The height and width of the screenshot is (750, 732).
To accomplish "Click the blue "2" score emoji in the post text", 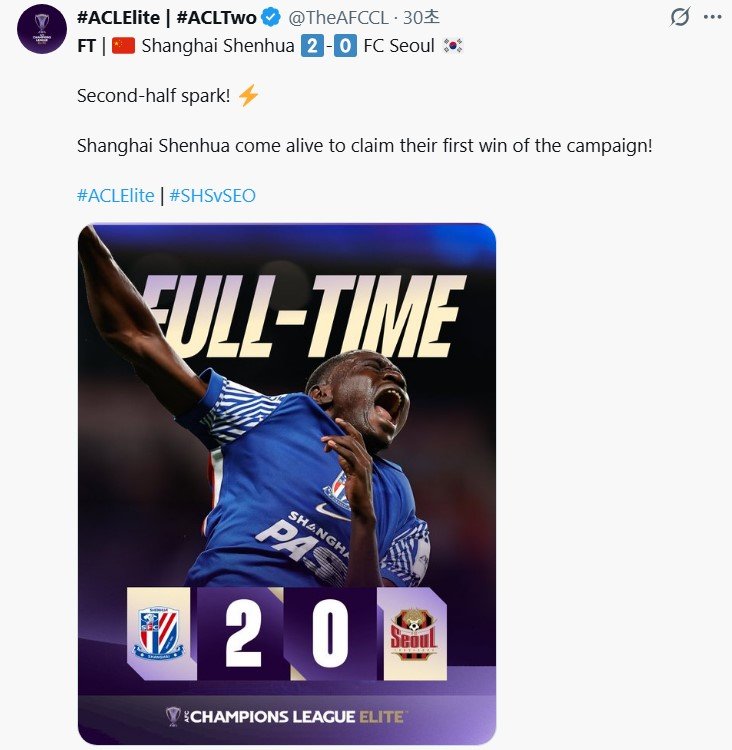I will pyautogui.click(x=312, y=45).
